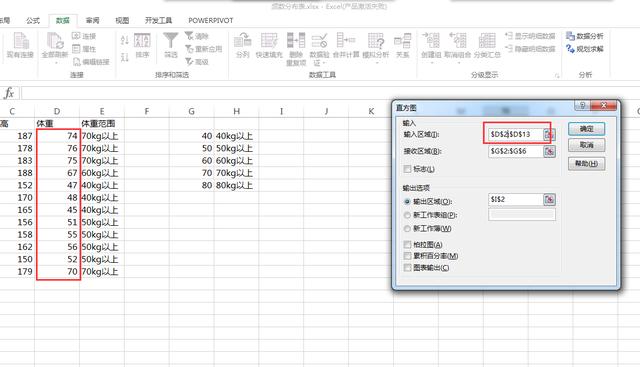Enable Chart Output (图表输出) checkbox
The width and height of the screenshot is (640, 367).
(407, 267)
